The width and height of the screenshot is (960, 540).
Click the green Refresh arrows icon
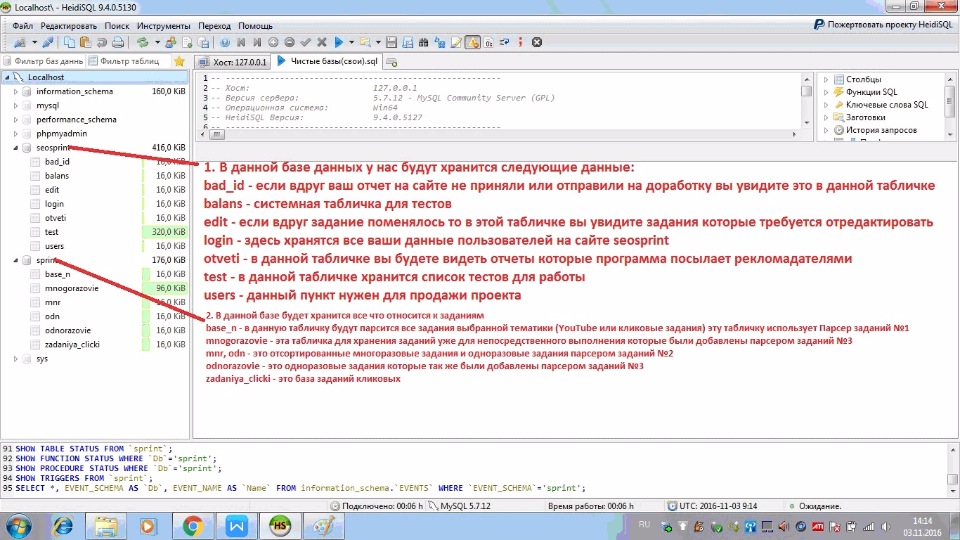(143, 42)
